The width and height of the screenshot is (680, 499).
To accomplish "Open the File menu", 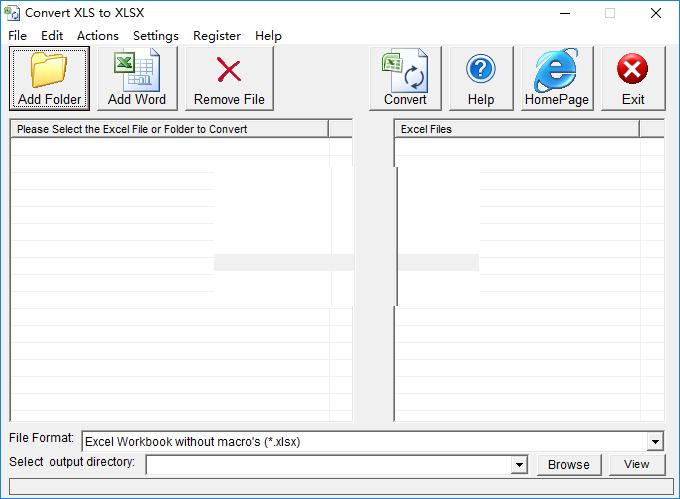I will [17, 36].
